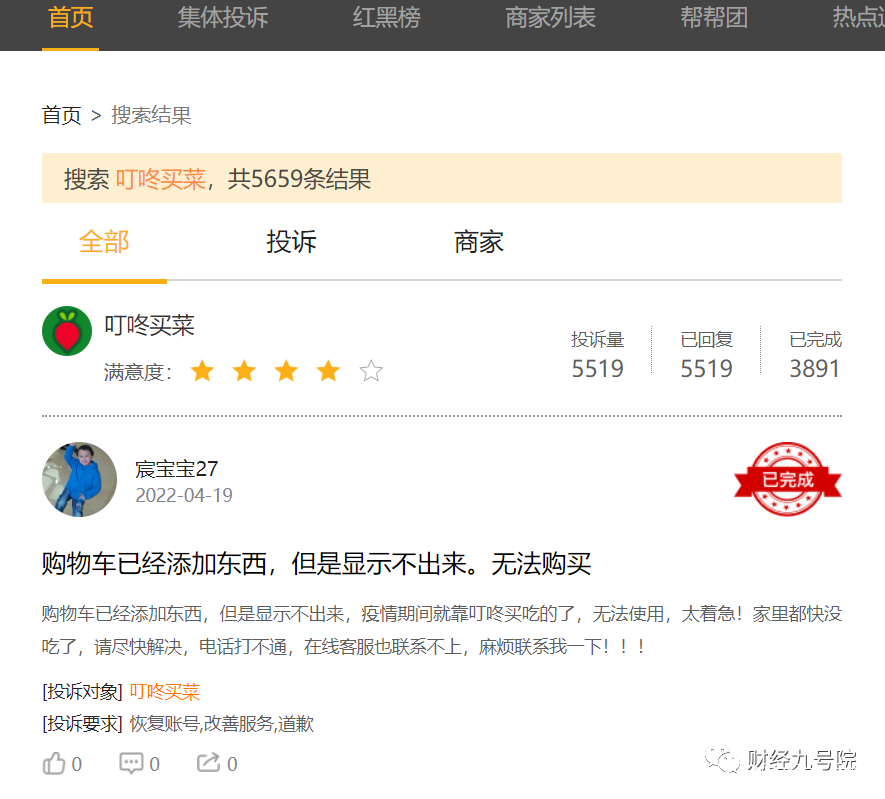885x799 pixels.
Task: Like the complaint with thumbs-up icon
Action: tap(54, 763)
